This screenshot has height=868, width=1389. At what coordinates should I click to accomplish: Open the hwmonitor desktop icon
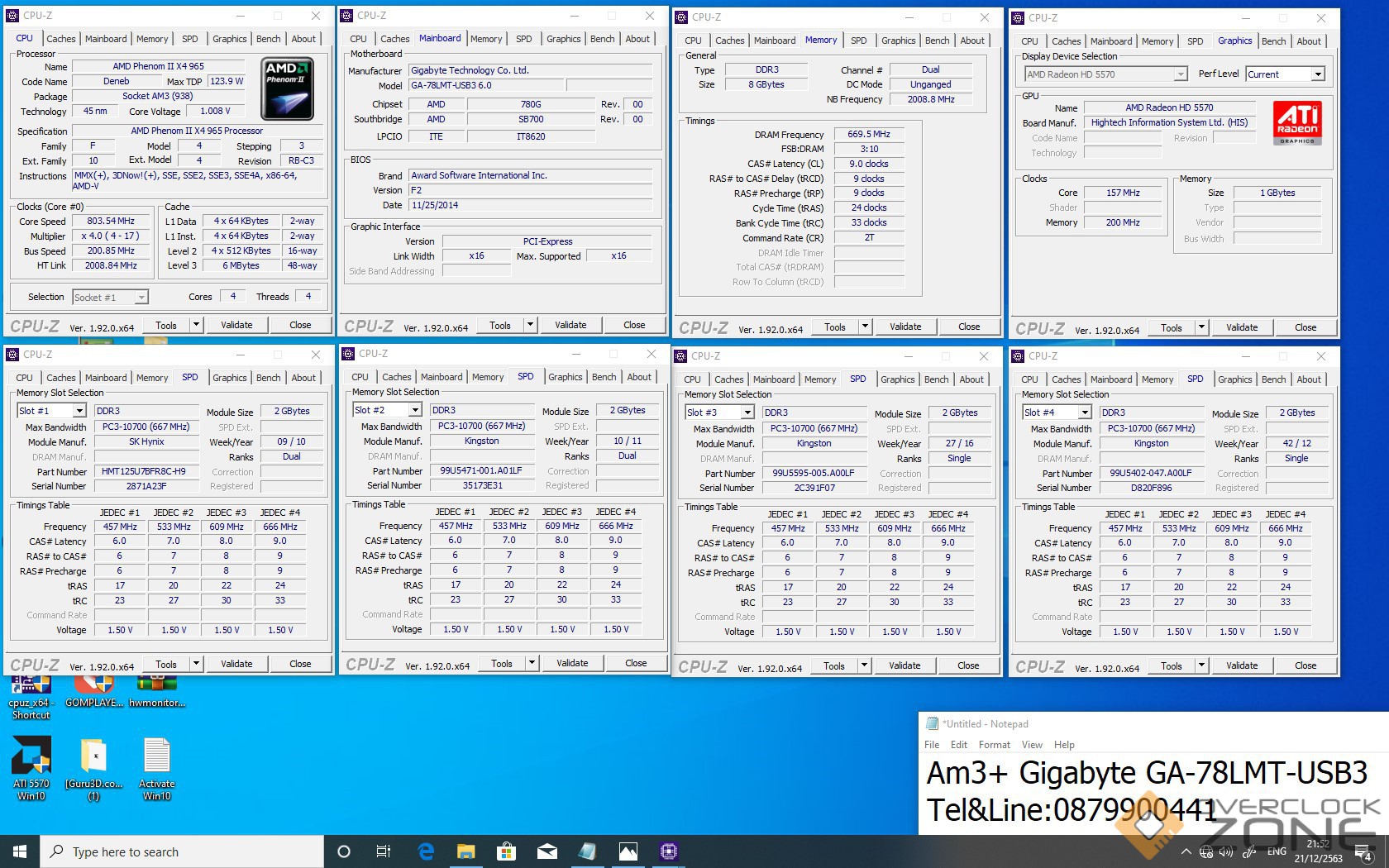pos(157,693)
